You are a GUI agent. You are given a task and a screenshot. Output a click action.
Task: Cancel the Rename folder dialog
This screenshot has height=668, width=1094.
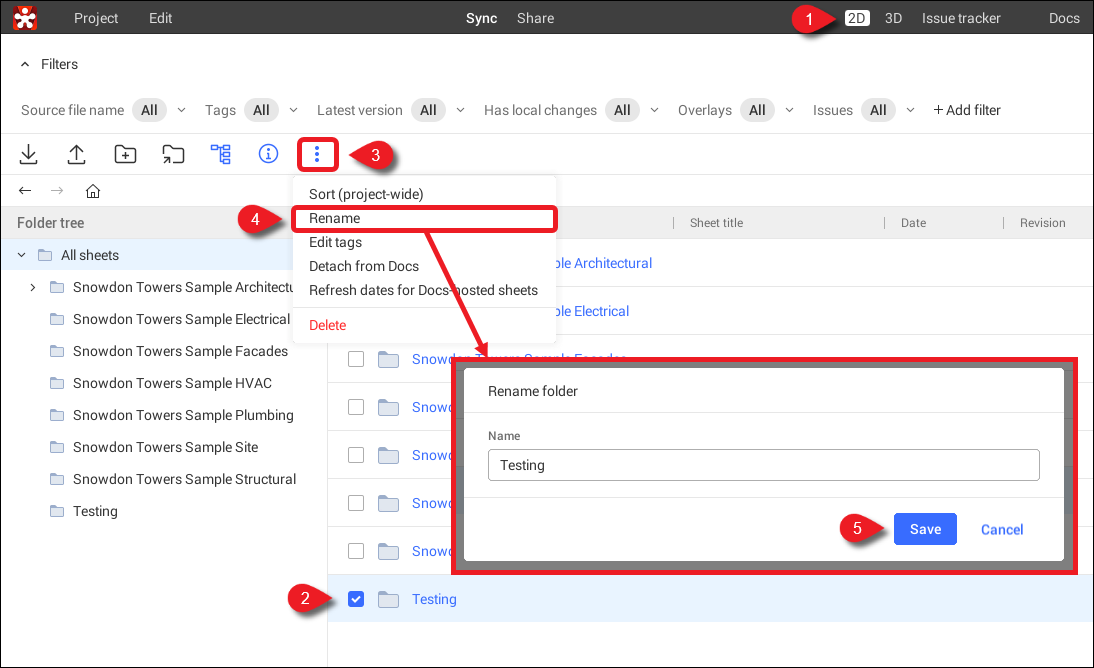1001,529
